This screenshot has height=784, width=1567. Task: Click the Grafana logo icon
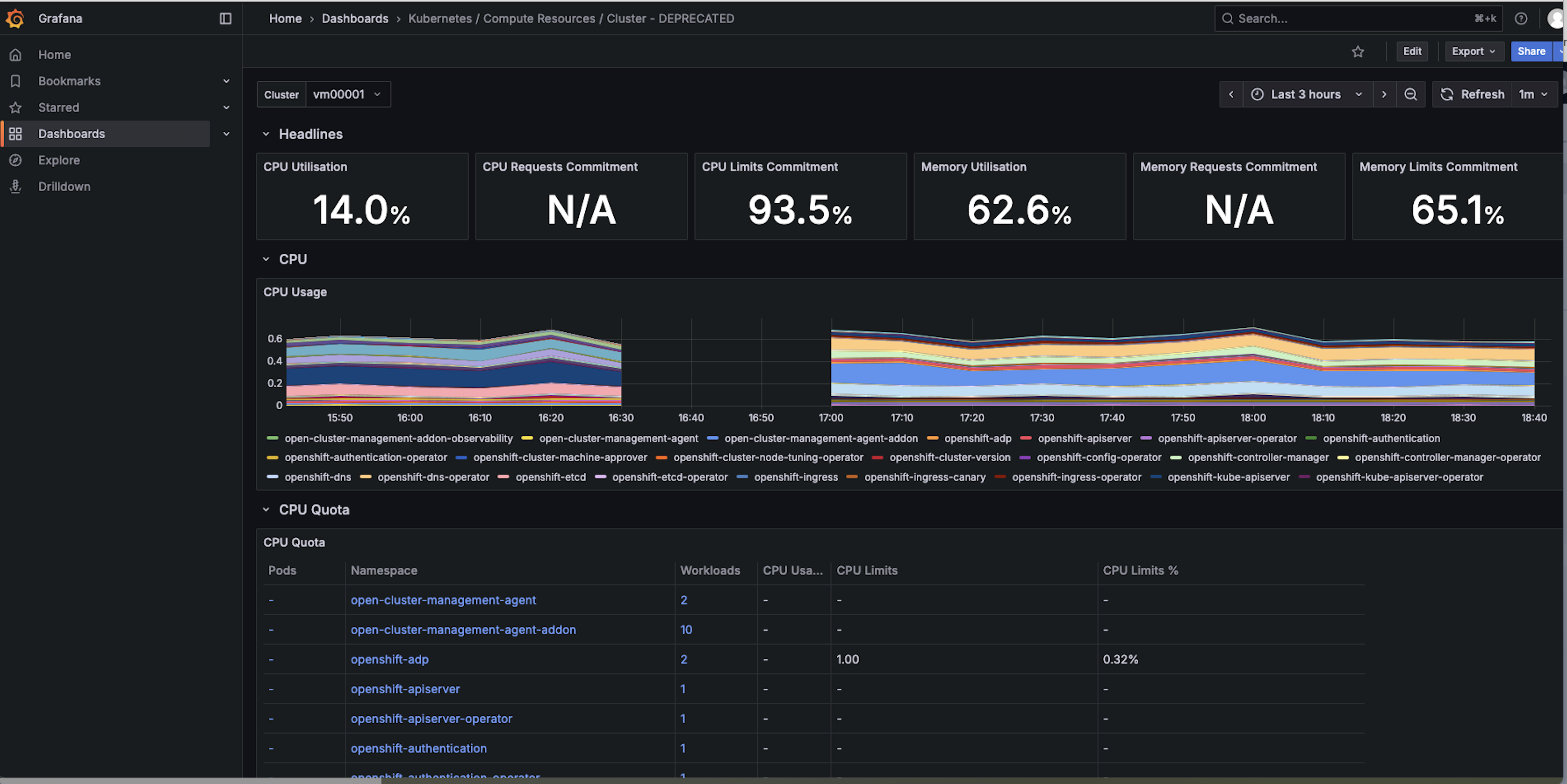[15, 18]
